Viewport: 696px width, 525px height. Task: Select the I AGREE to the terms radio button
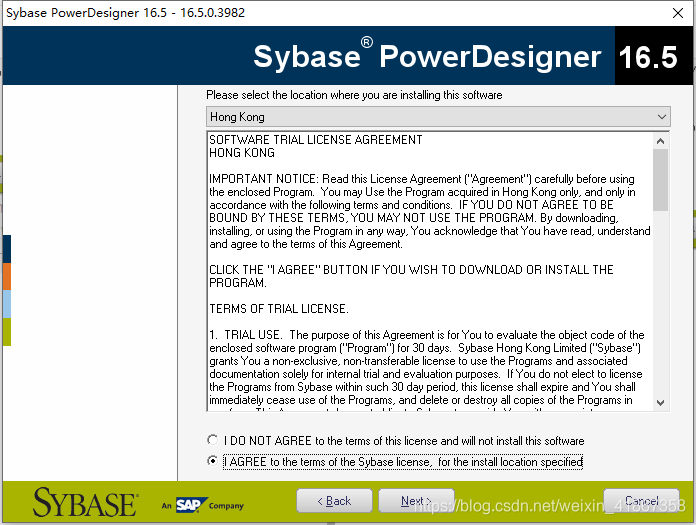pyautogui.click(x=213, y=461)
